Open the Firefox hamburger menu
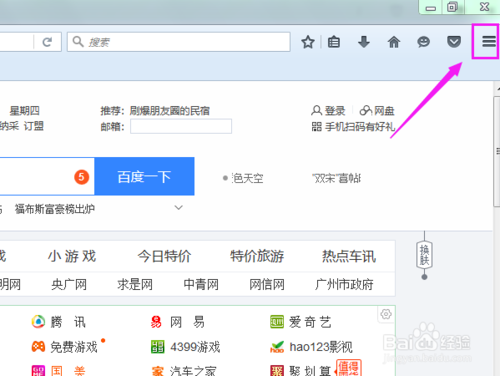This screenshot has height=376, width=500. (x=489, y=42)
